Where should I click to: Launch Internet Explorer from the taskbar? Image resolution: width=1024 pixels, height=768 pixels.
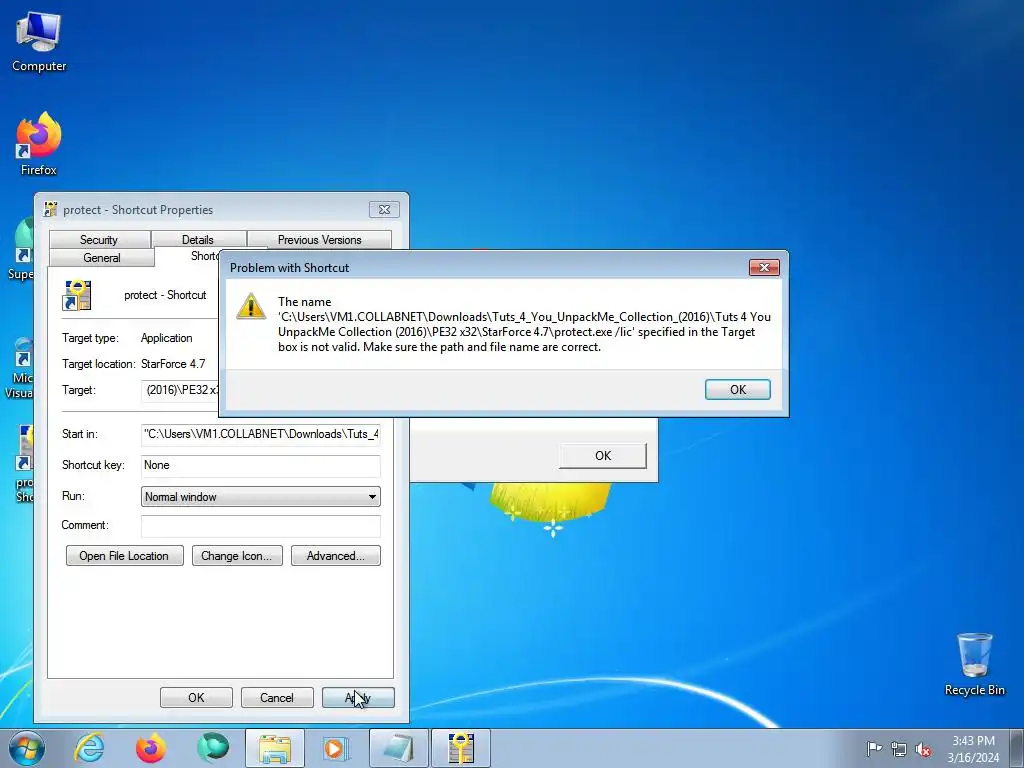pos(89,748)
